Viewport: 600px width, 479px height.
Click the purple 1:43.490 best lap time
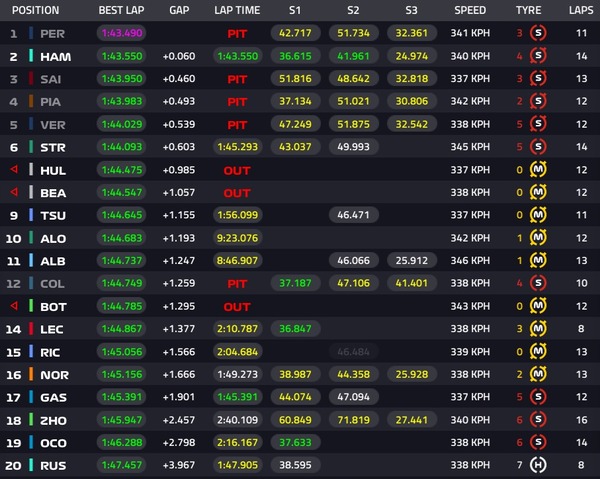click(121, 33)
